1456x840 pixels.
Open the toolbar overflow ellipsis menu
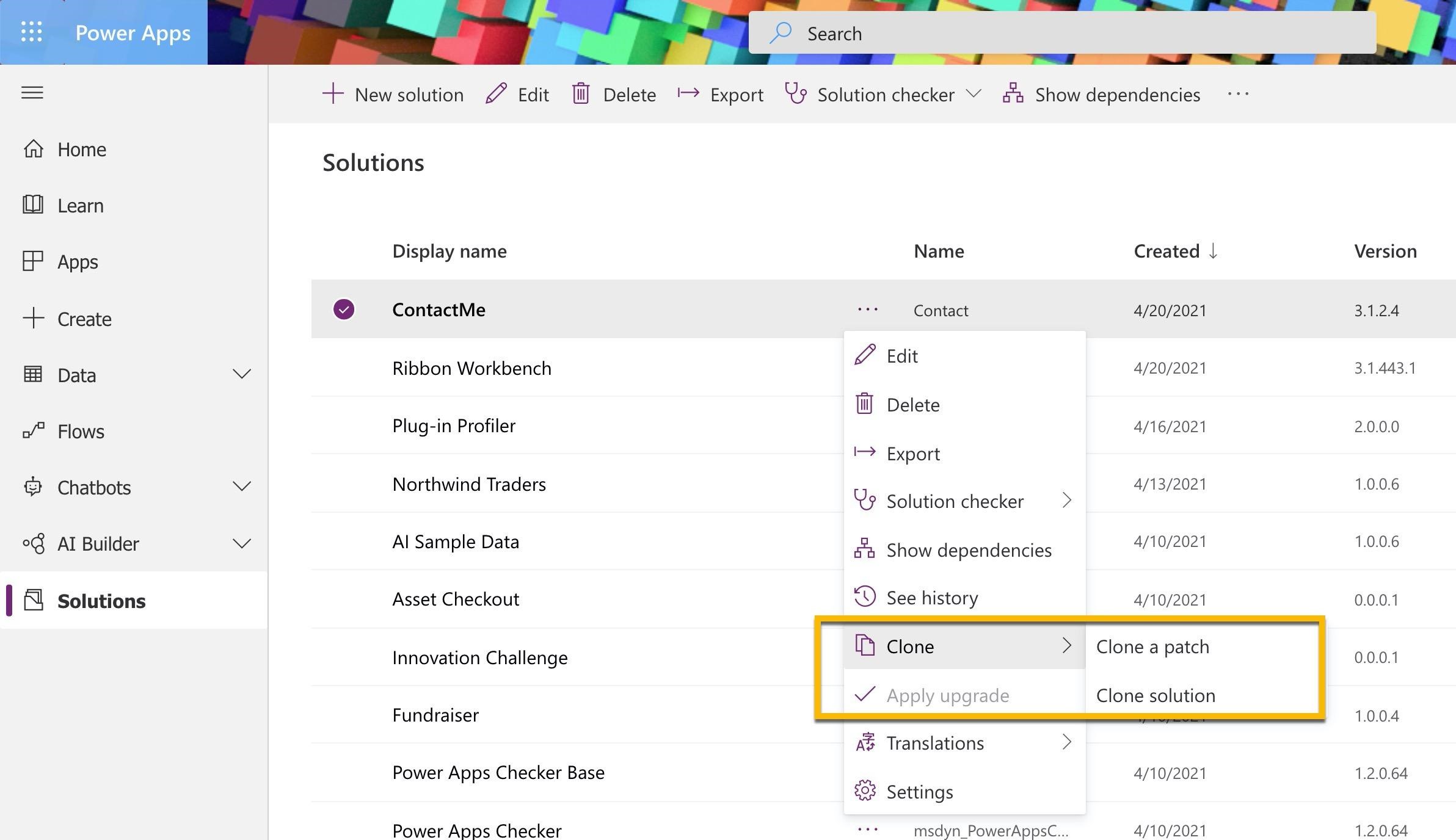click(x=1238, y=94)
